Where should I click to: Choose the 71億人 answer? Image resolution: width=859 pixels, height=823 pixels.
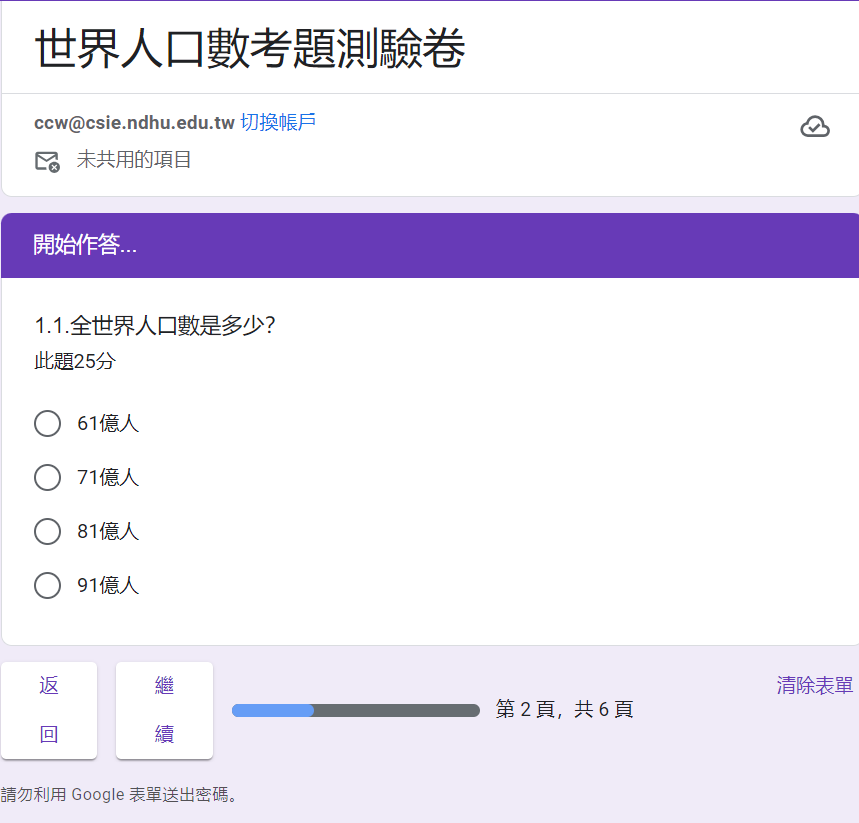(x=47, y=478)
